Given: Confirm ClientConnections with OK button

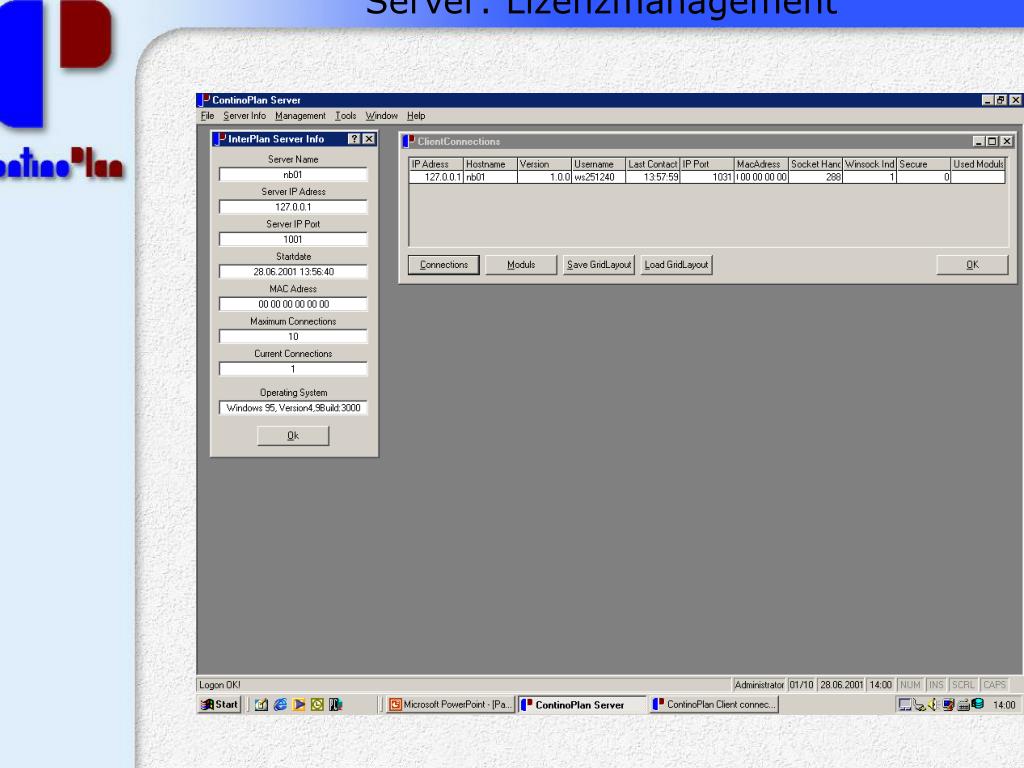Looking at the screenshot, I should click(972, 264).
